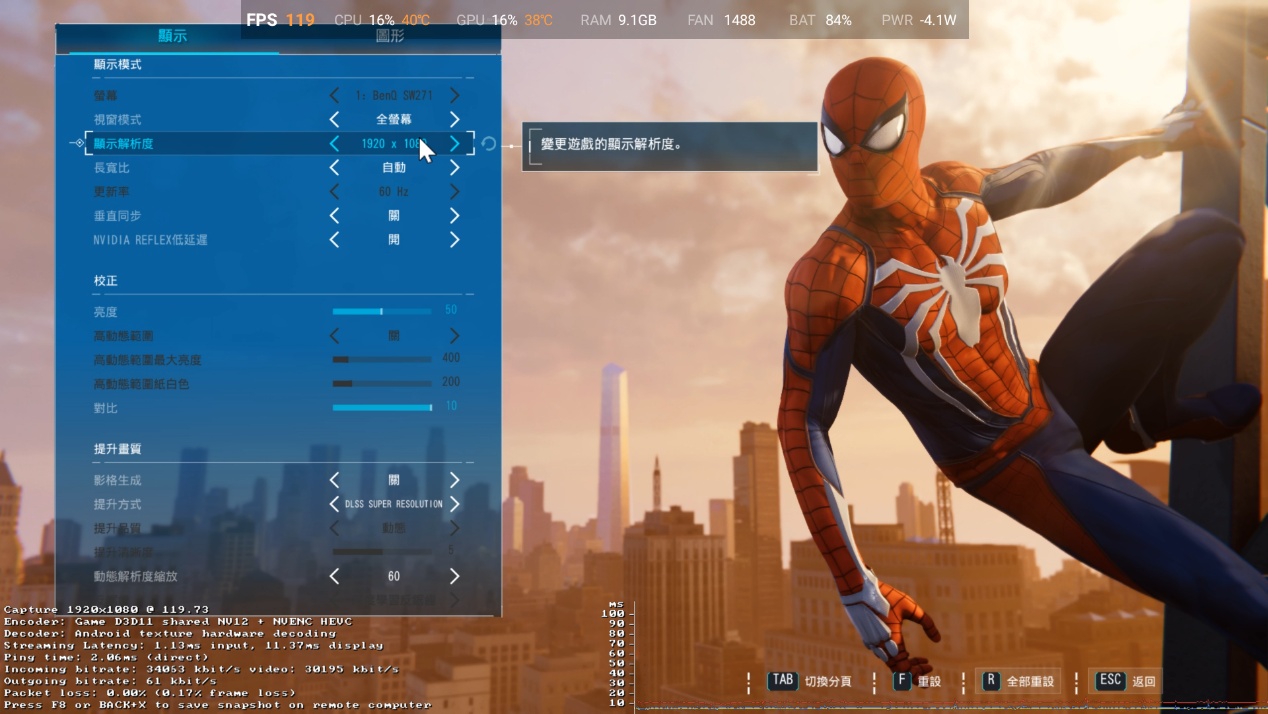Change 提升方式 with right arrow next to DLSS
Screen dimensions: 1268x714
point(454,504)
